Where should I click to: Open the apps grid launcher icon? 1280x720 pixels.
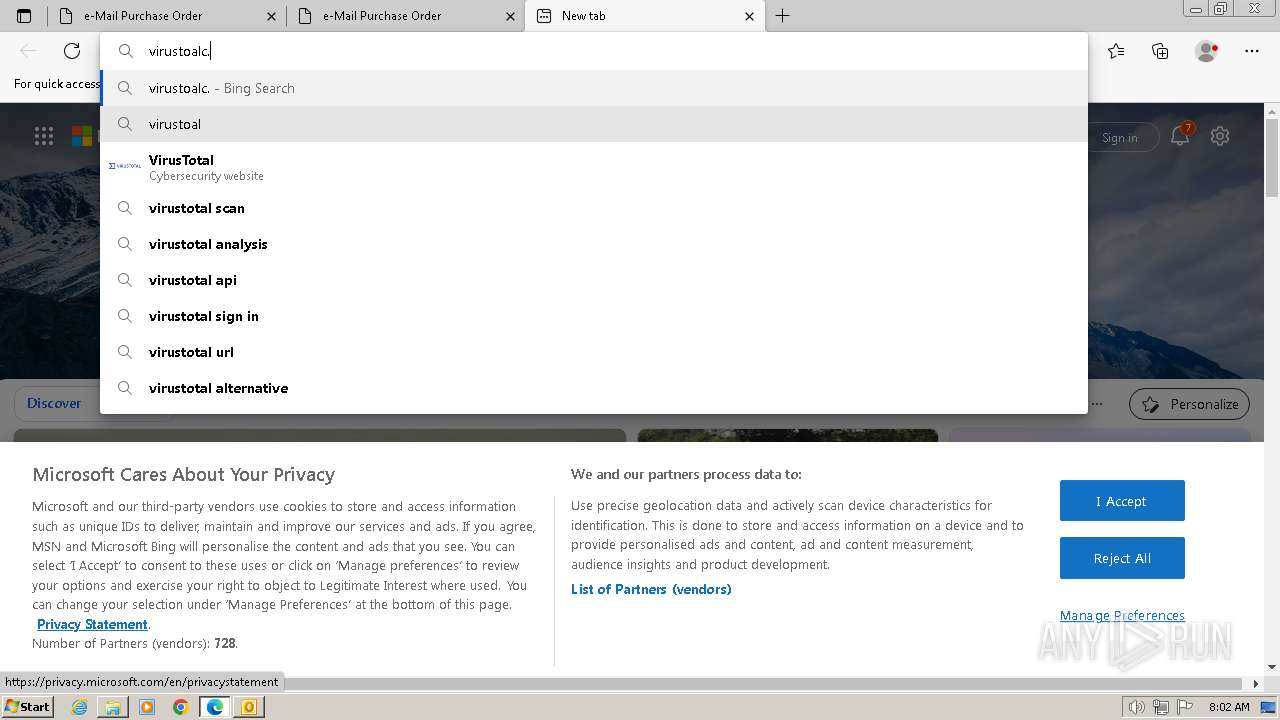point(44,136)
